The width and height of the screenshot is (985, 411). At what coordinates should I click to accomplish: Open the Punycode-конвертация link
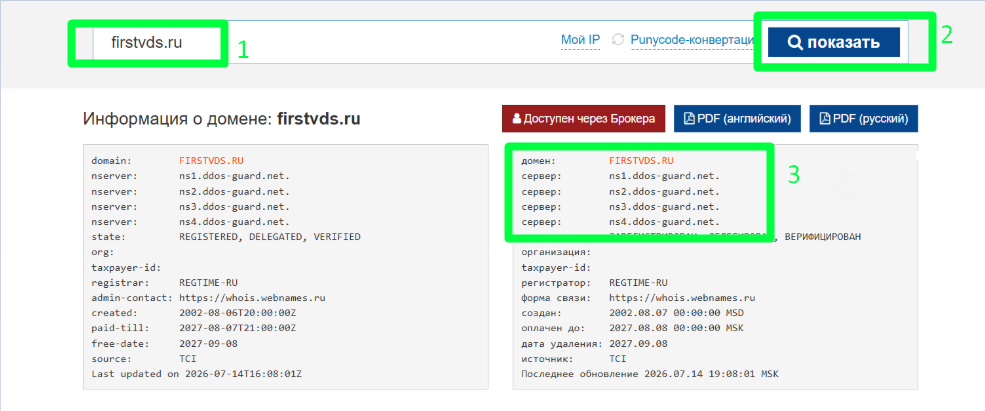pos(692,40)
